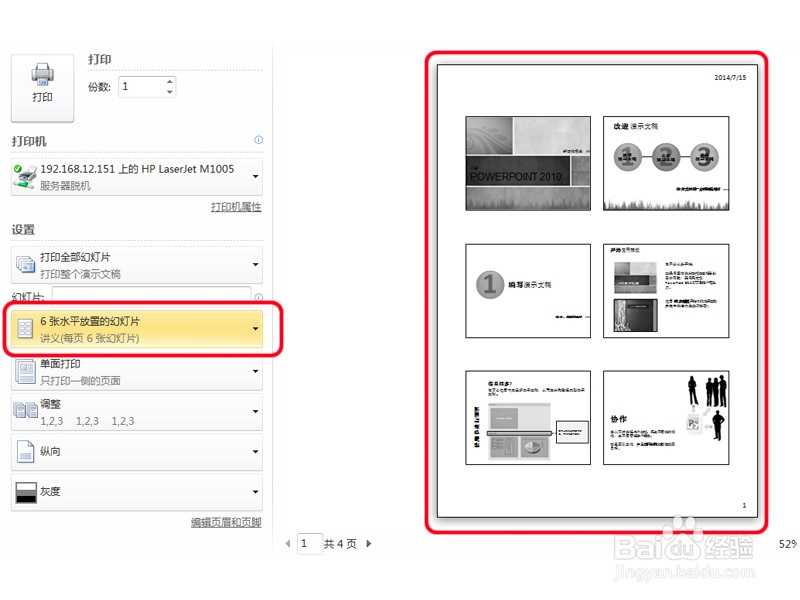
Task: Open the 6 张水平放置的幻灯片 layout dropdown
Action: pos(137,329)
